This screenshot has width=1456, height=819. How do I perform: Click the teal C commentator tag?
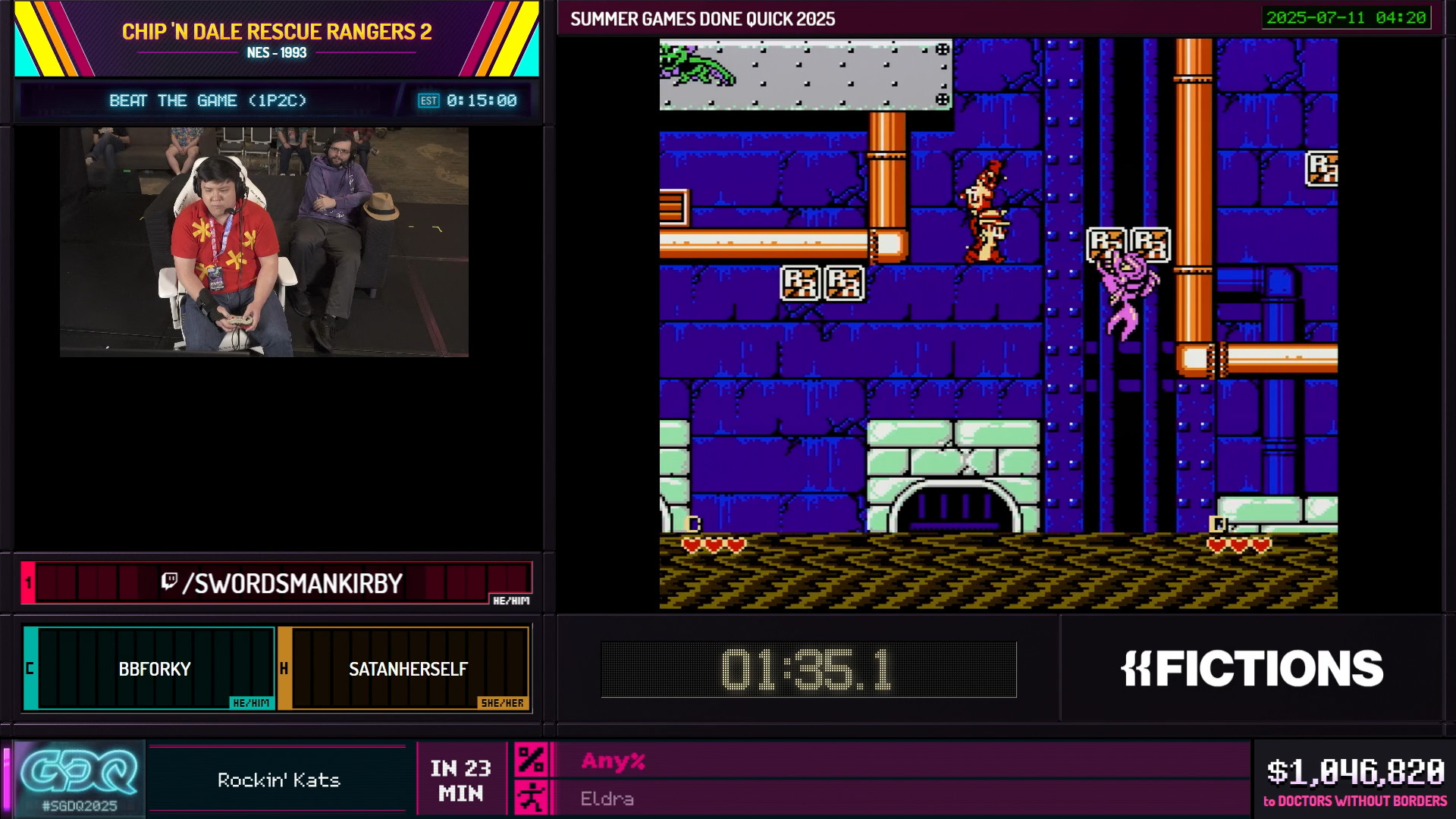(30, 668)
